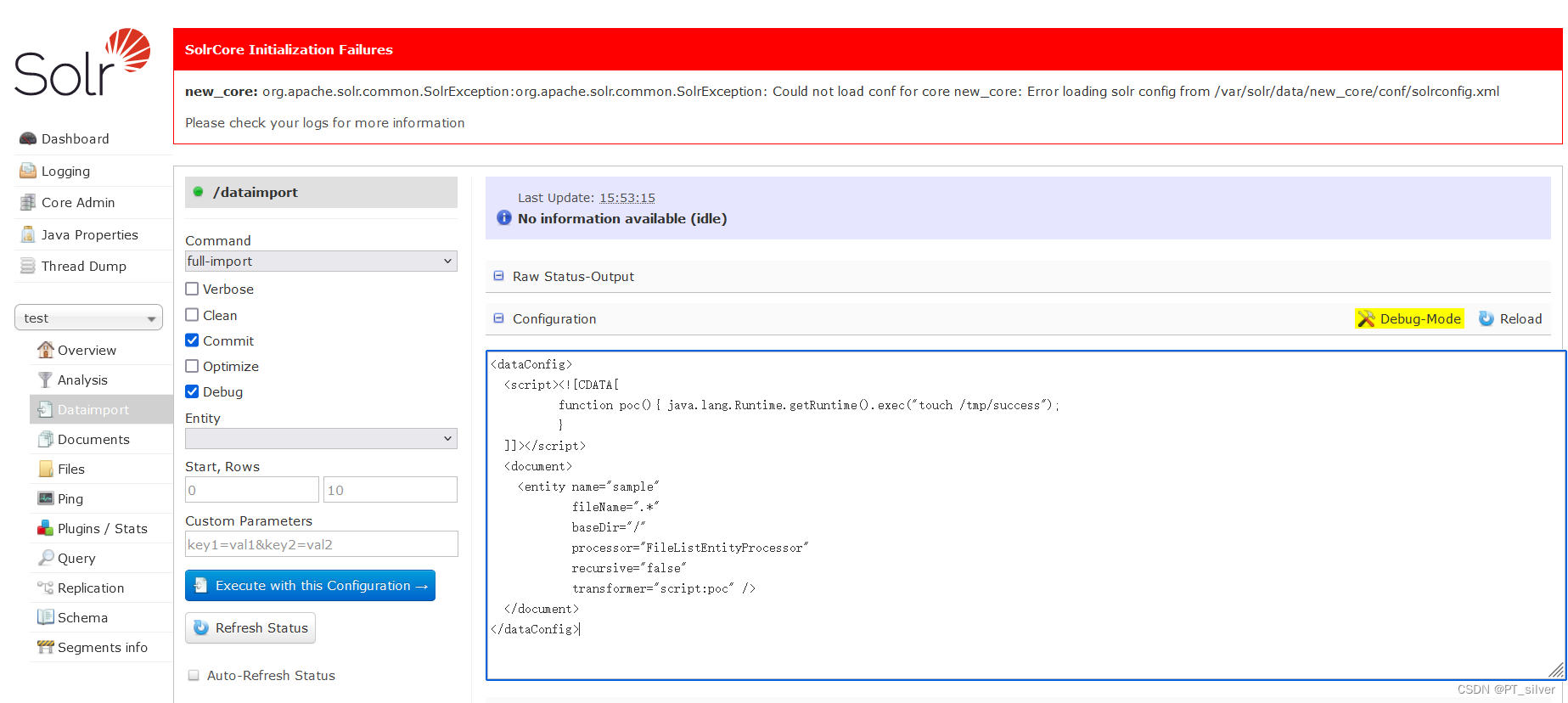
Task: Open the Schema section
Action: tap(82, 617)
